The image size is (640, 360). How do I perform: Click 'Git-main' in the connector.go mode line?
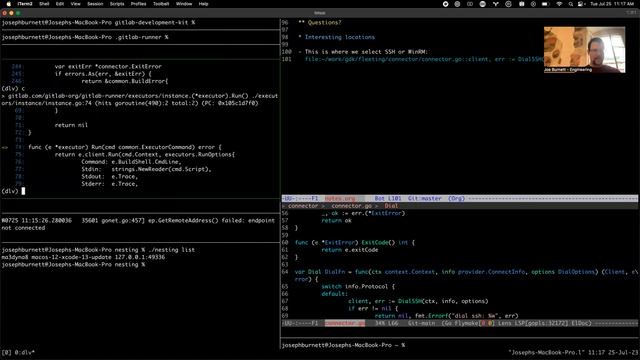point(421,323)
